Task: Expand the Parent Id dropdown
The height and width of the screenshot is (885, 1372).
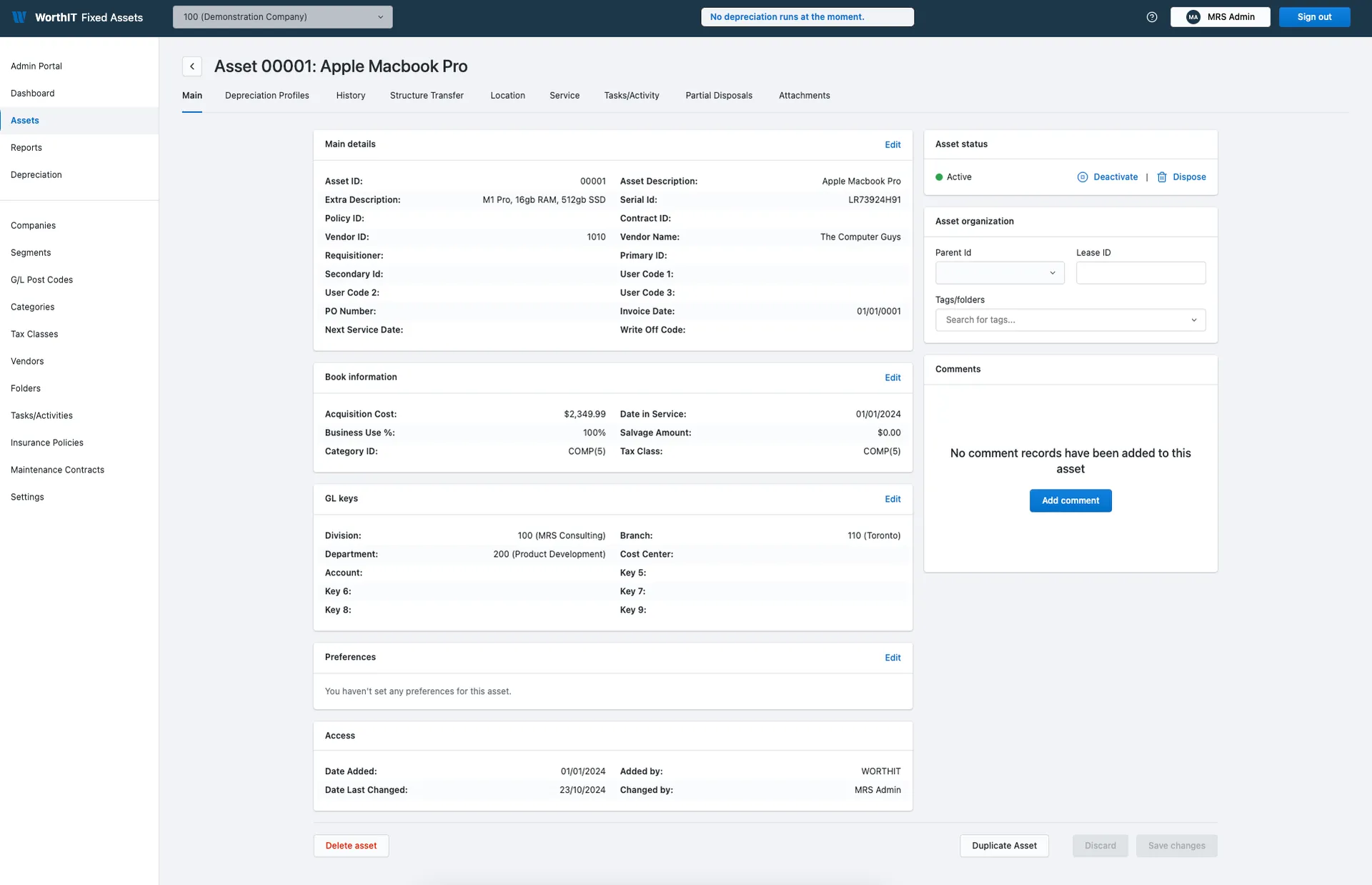Action: (x=998, y=272)
